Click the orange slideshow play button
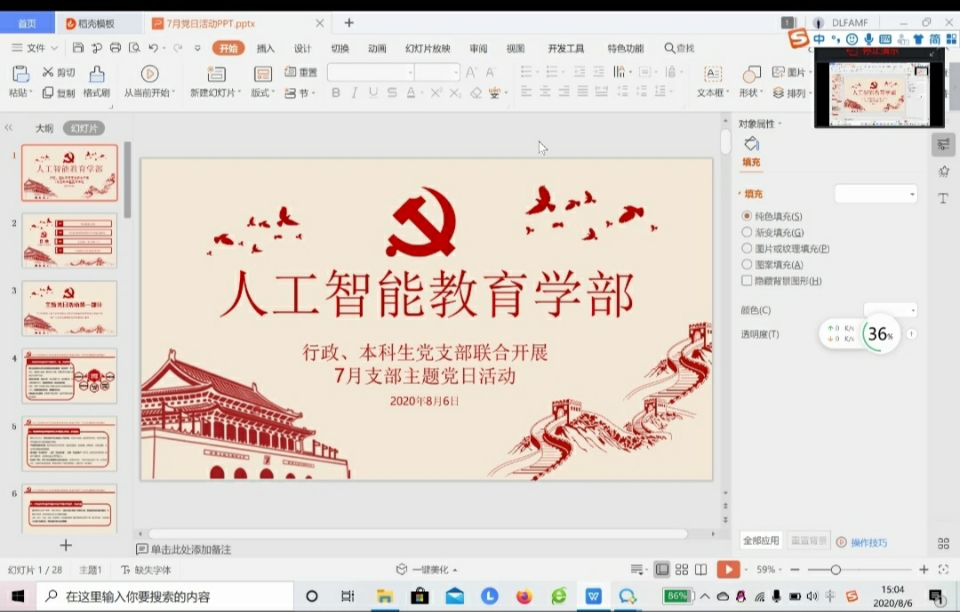Viewport: 960px width, 612px height. coord(728,570)
